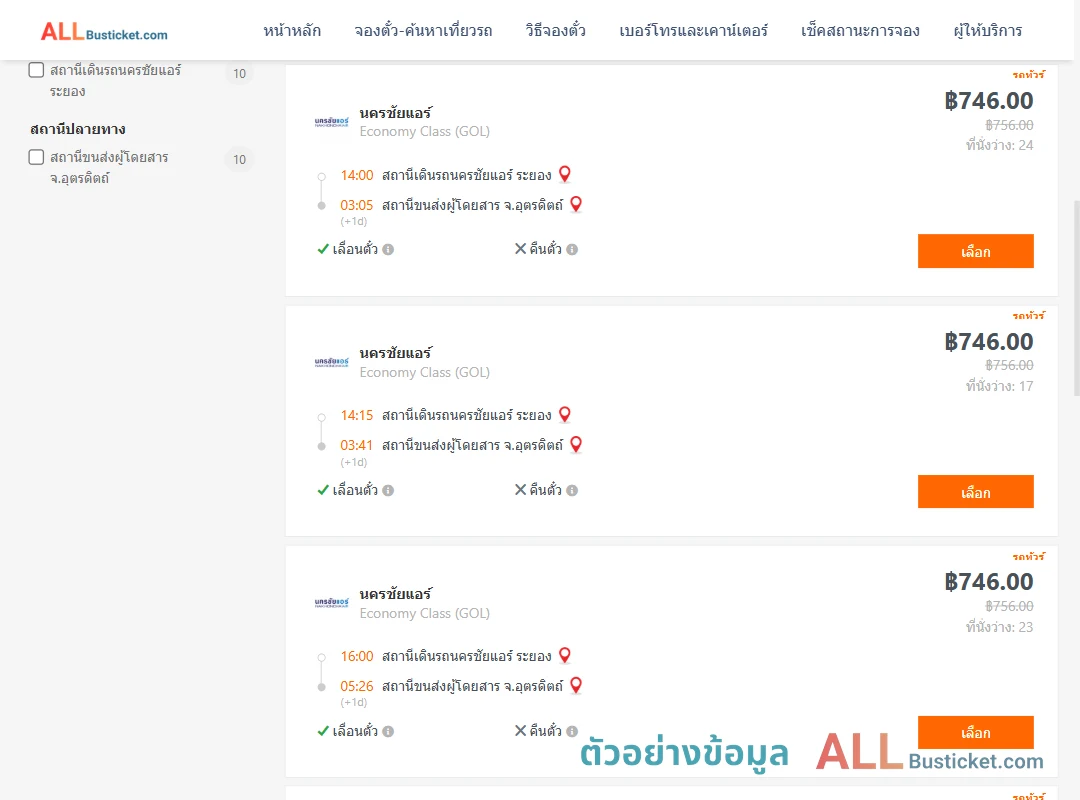The height and width of the screenshot is (800, 1080).
Task: Open เช็คสถานะการจอง menu item
Action: coord(860,31)
